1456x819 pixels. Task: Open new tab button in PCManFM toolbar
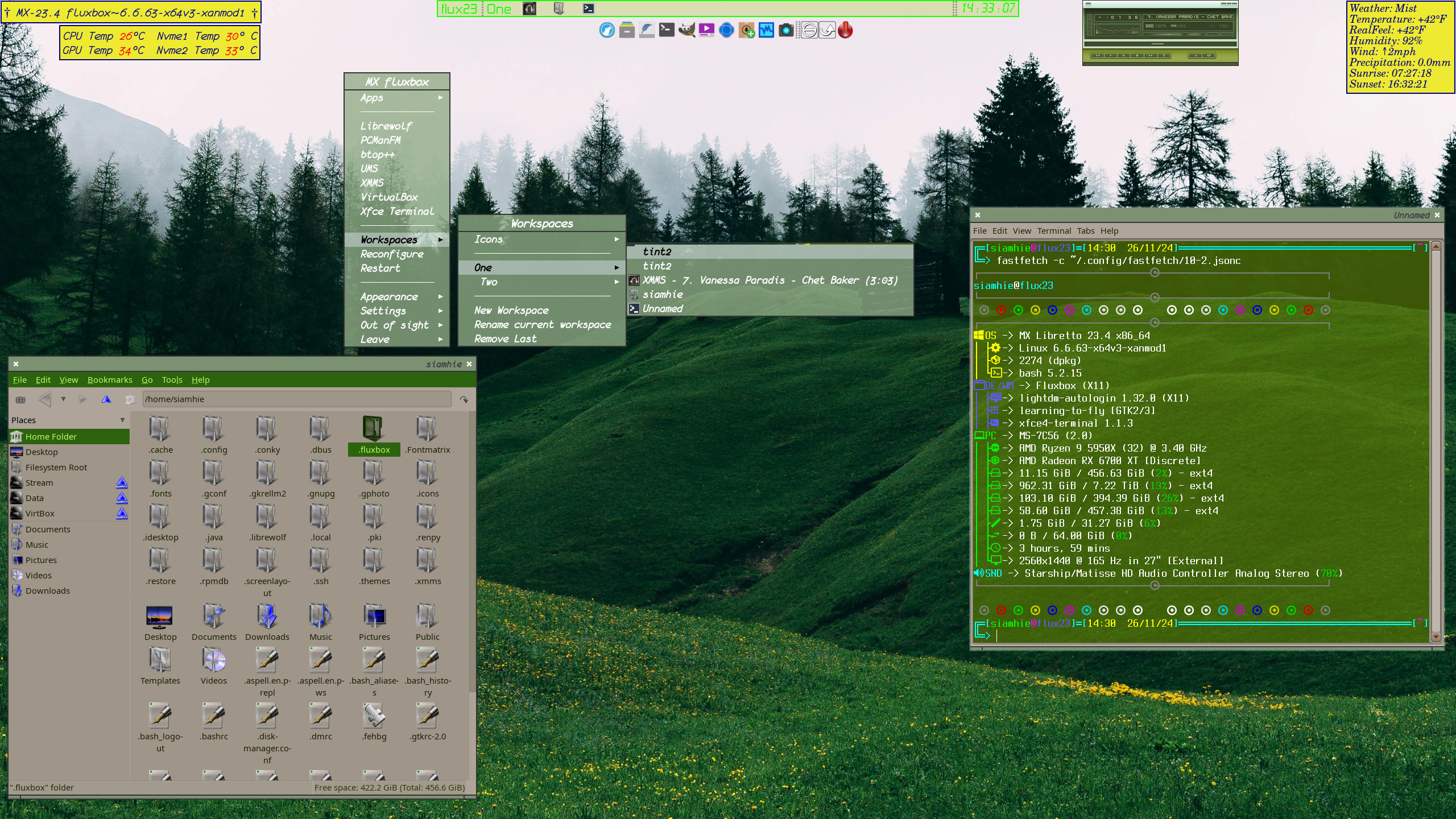tap(20, 399)
